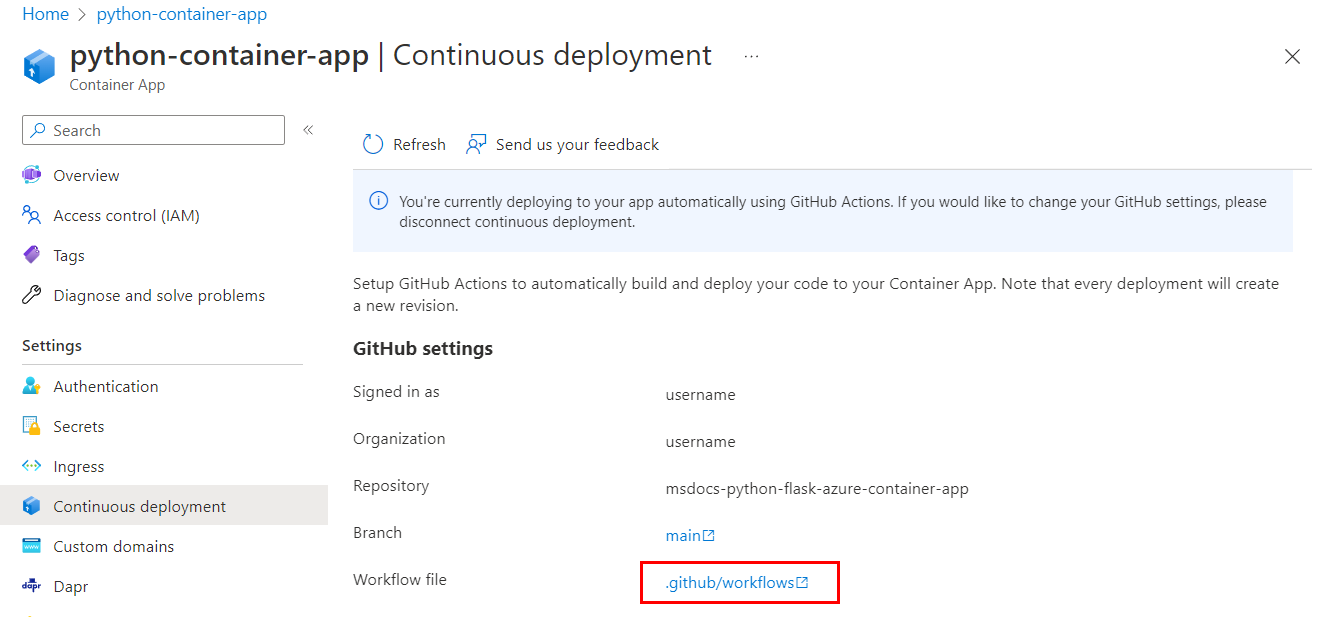Collapse the sidebar using the double-chevron

point(308,129)
